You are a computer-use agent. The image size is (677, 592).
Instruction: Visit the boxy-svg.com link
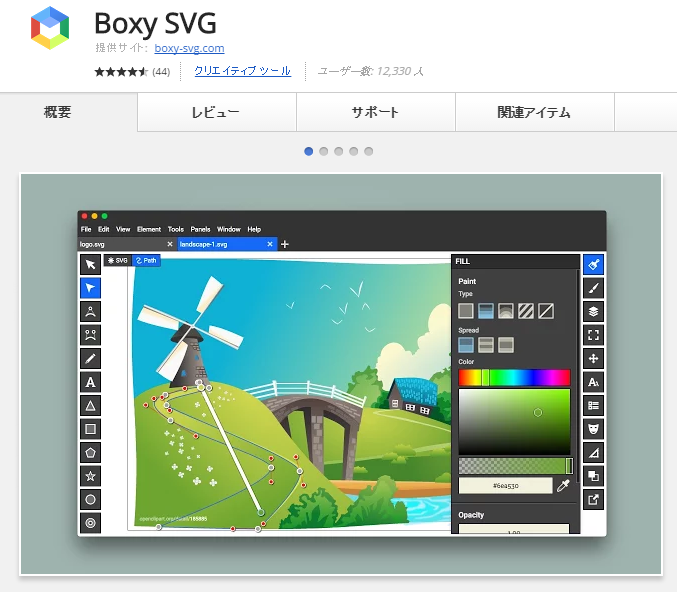[x=189, y=48]
